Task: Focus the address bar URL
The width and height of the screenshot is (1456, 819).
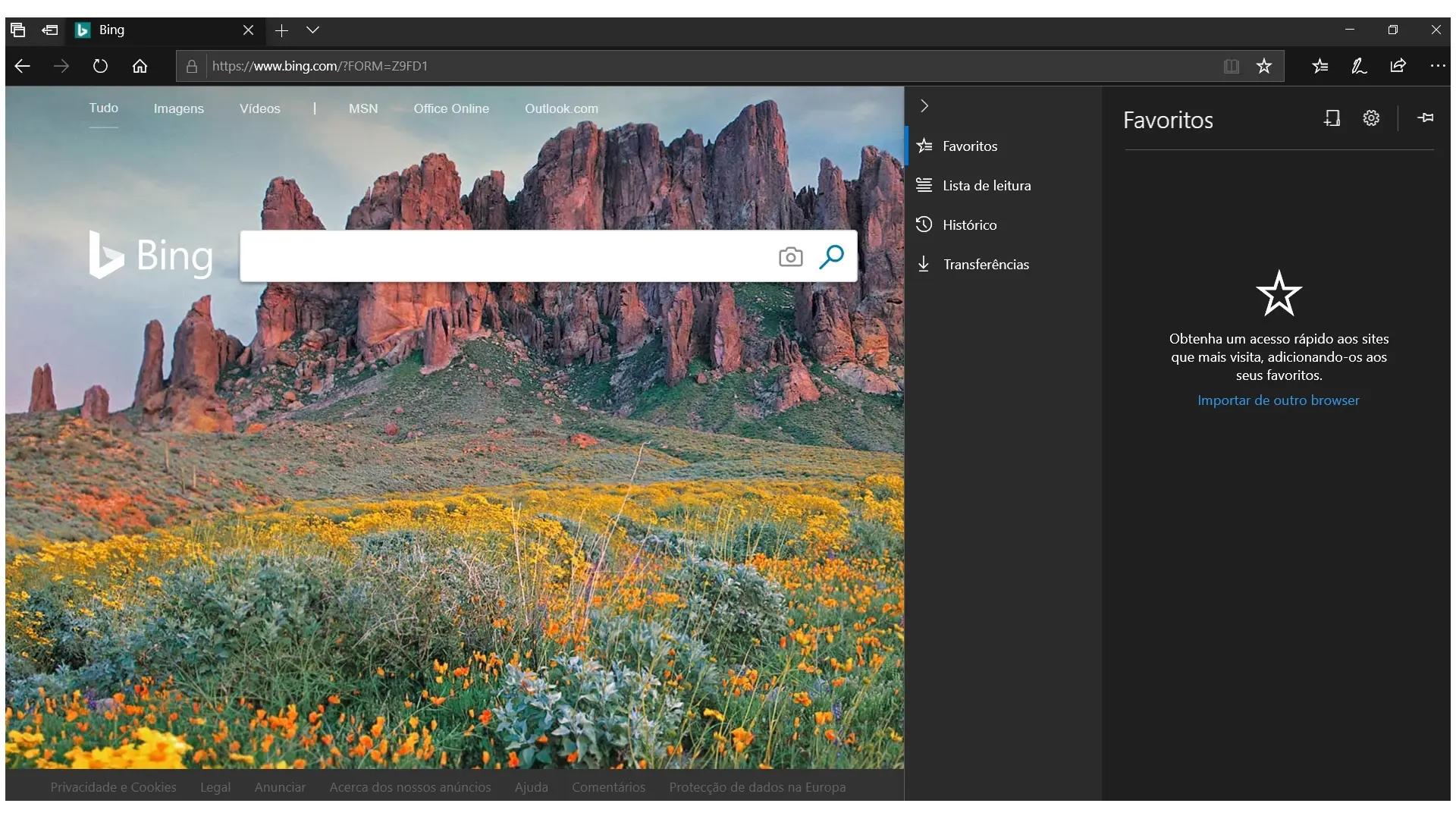Action: 320,66
